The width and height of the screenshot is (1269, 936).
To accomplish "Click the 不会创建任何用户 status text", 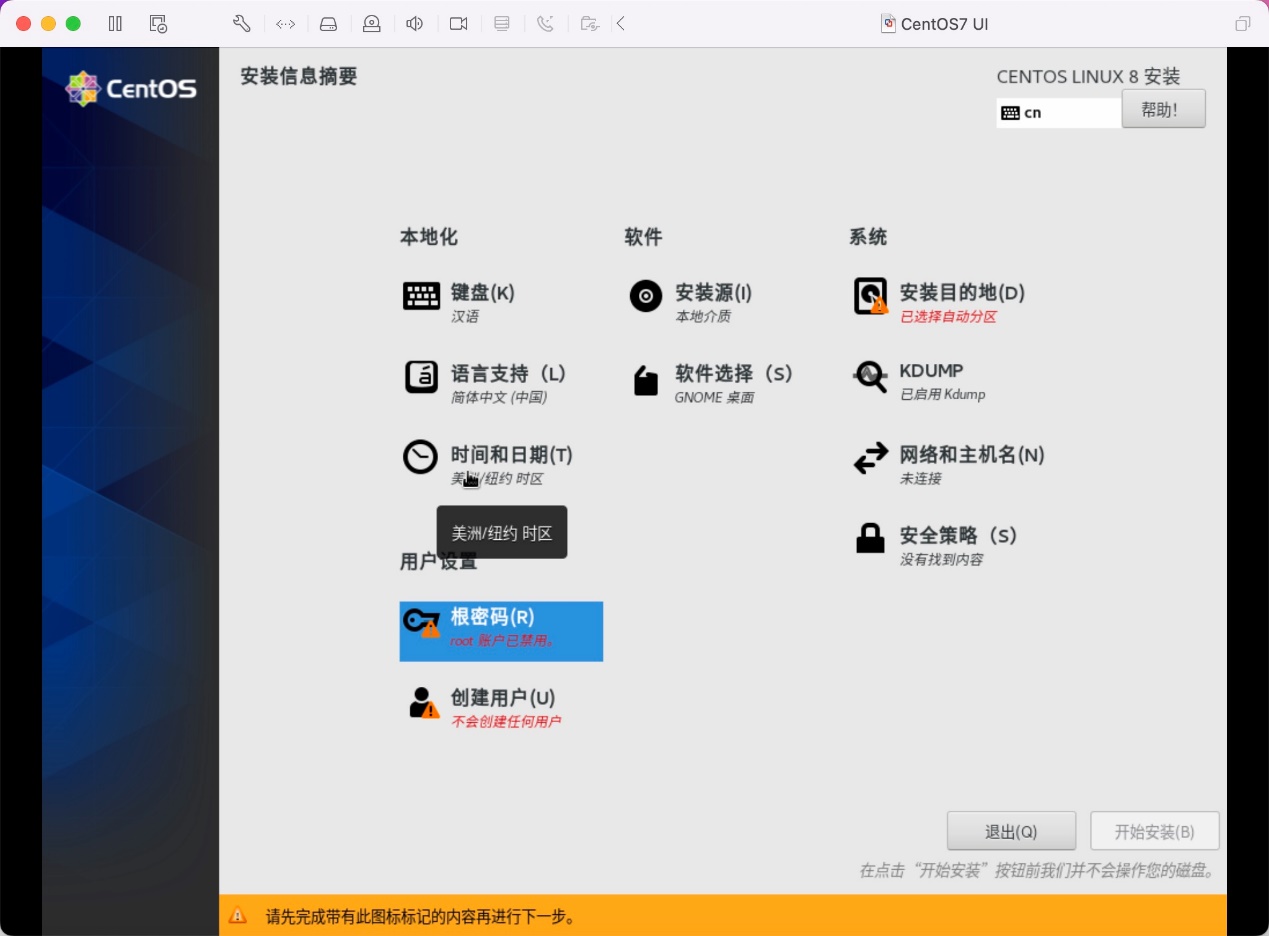I will coord(506,722).
